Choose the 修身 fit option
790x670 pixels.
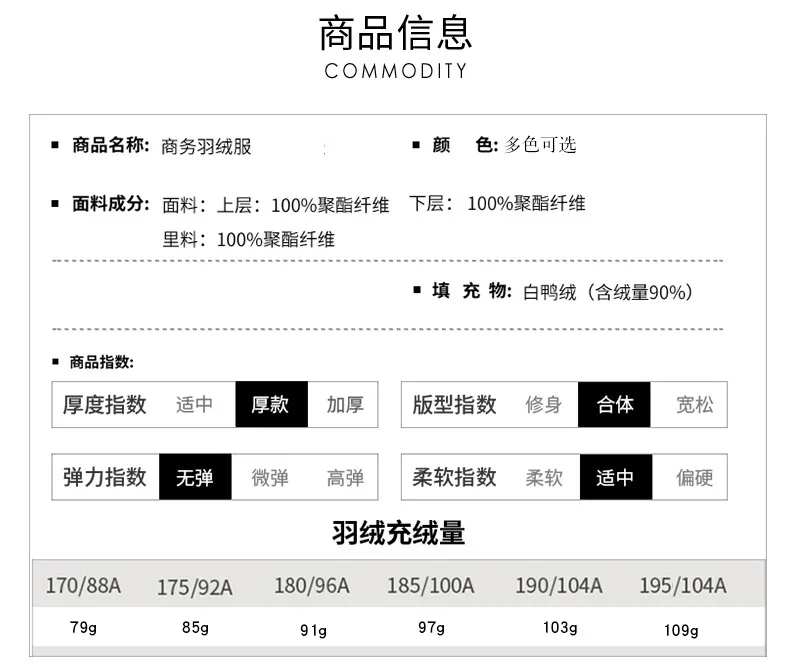(544, 405)
